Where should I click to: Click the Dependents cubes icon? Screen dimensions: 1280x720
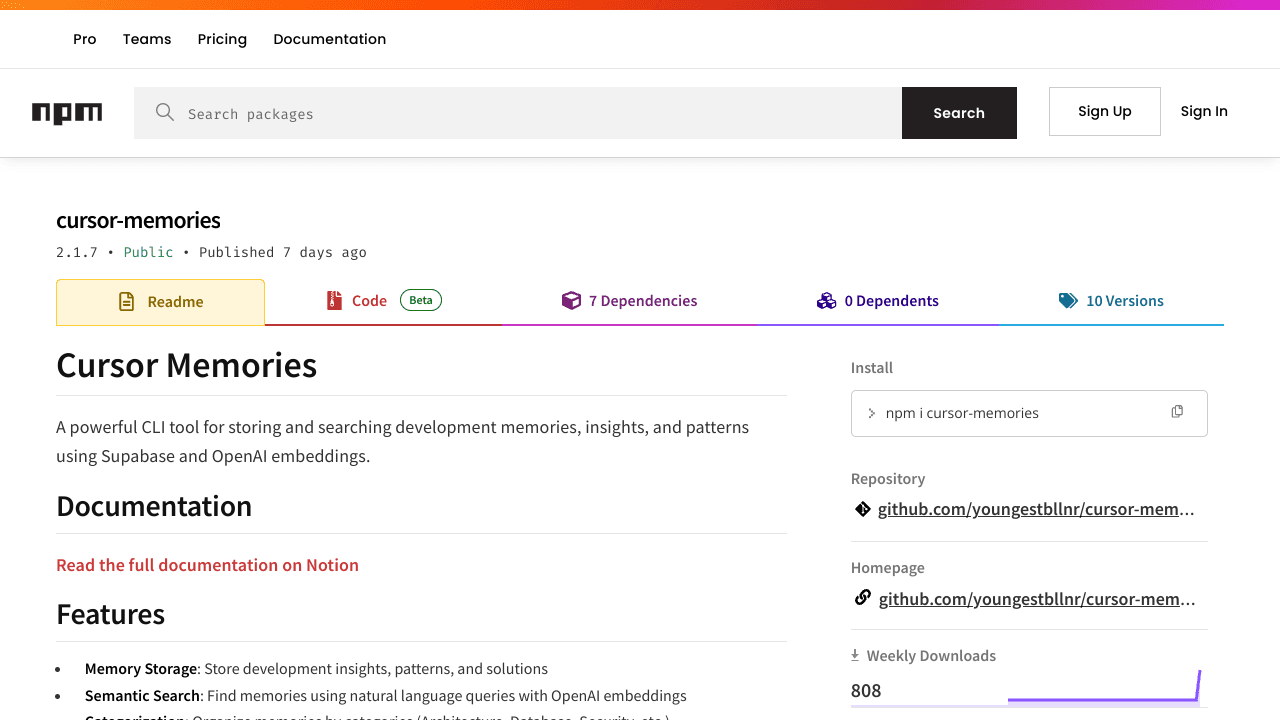(x=826, y=300)
